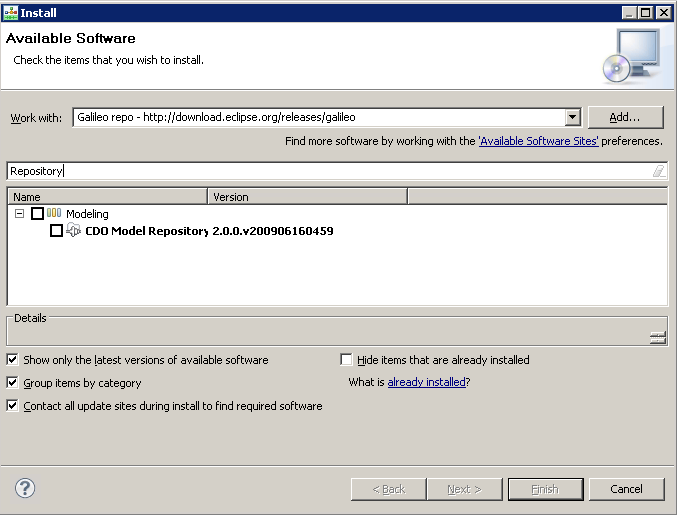Viewport: 677px width, 515px height.
Task: Enable Hide items that are already installed
Action: pos(347,360)
